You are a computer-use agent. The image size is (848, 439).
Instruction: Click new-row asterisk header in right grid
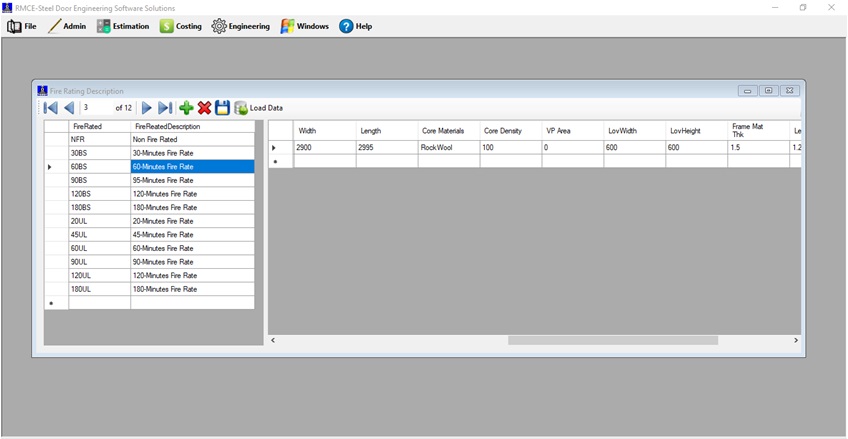point(281,161)
